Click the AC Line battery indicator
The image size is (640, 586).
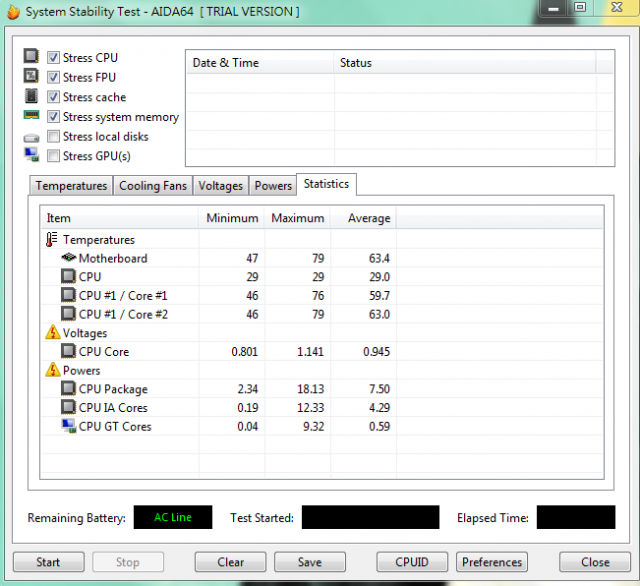point(173,517)
